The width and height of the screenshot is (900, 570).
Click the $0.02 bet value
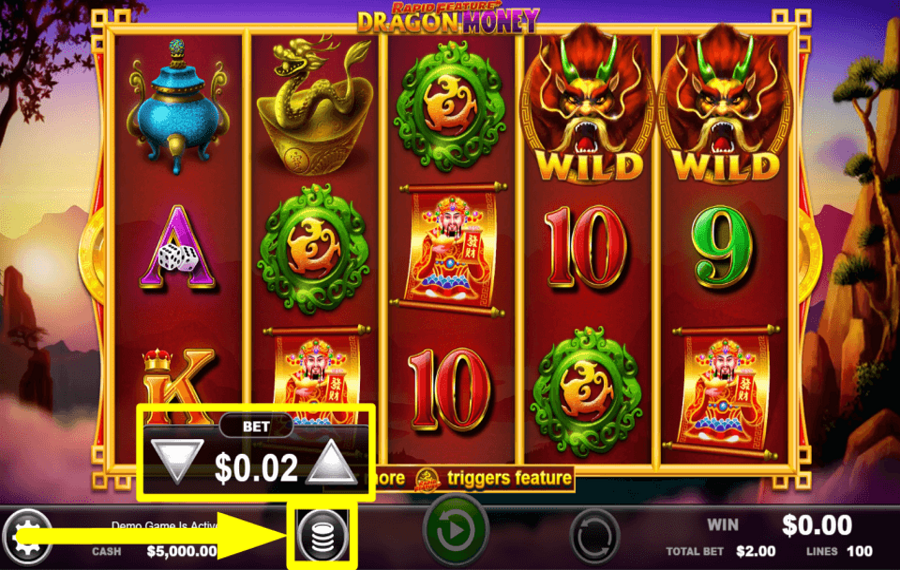click(x=256, y=467)
